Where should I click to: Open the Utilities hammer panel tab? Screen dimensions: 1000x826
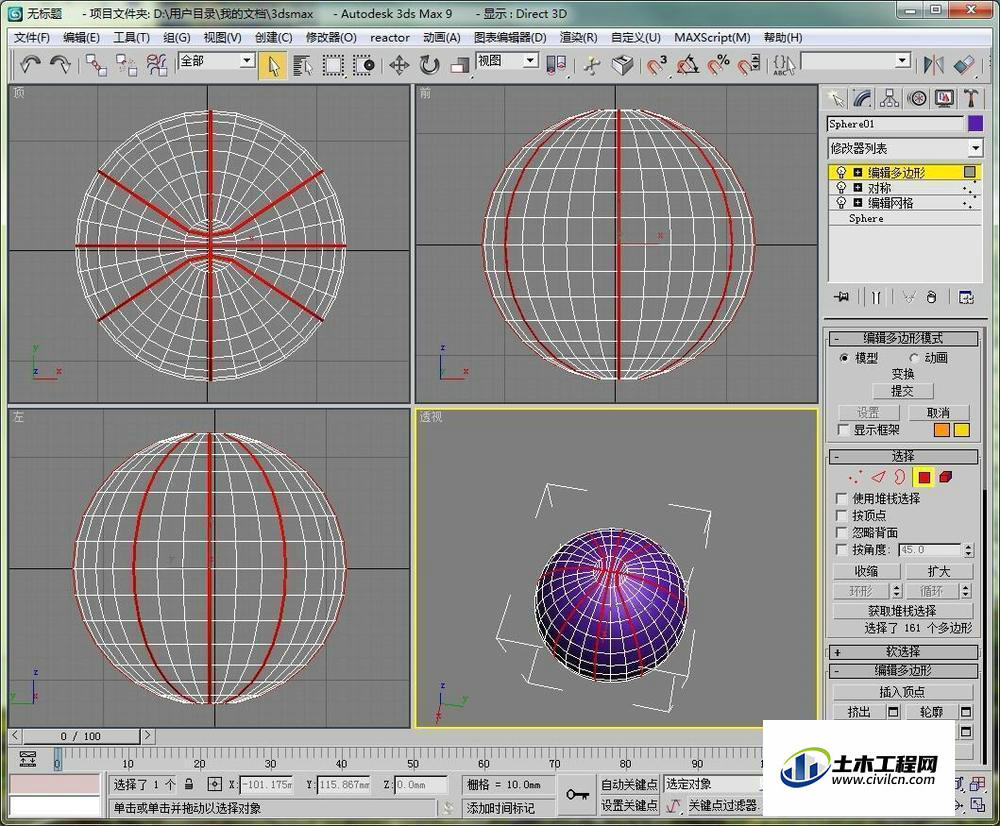tap(971, 98)
